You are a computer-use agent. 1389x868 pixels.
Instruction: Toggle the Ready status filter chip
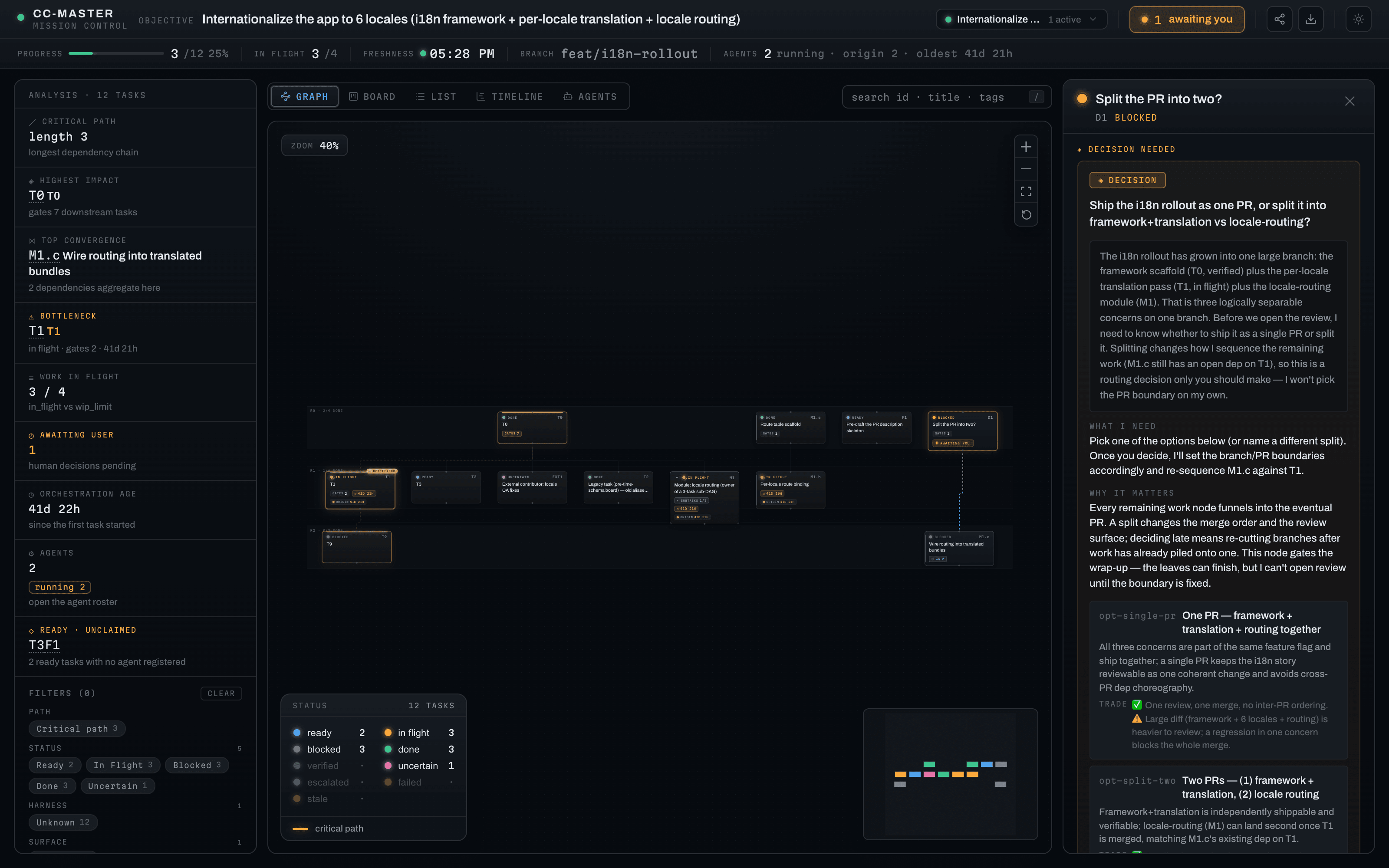(55, 765)
